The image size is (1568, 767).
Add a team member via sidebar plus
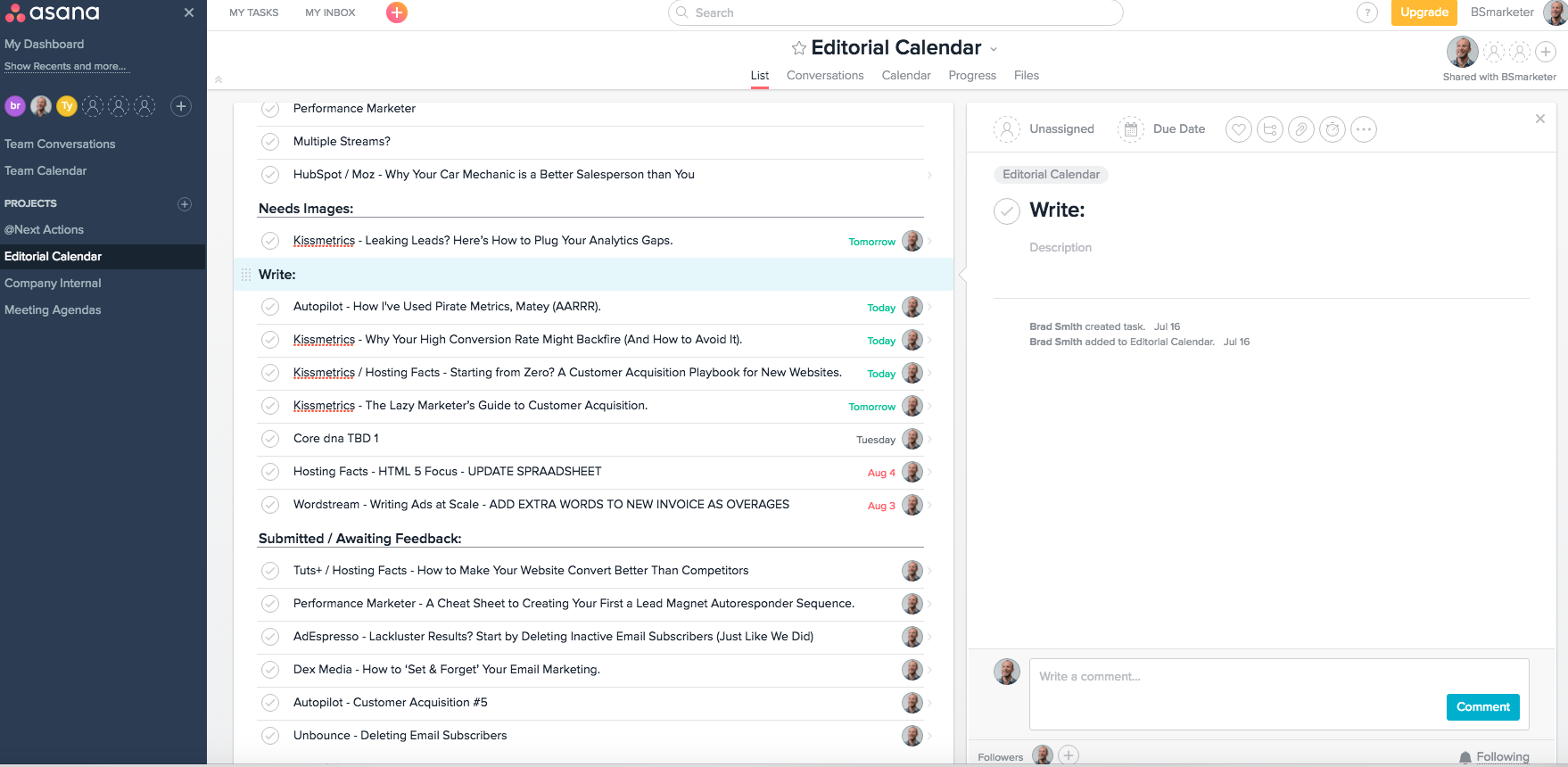[x=181, y=106]
